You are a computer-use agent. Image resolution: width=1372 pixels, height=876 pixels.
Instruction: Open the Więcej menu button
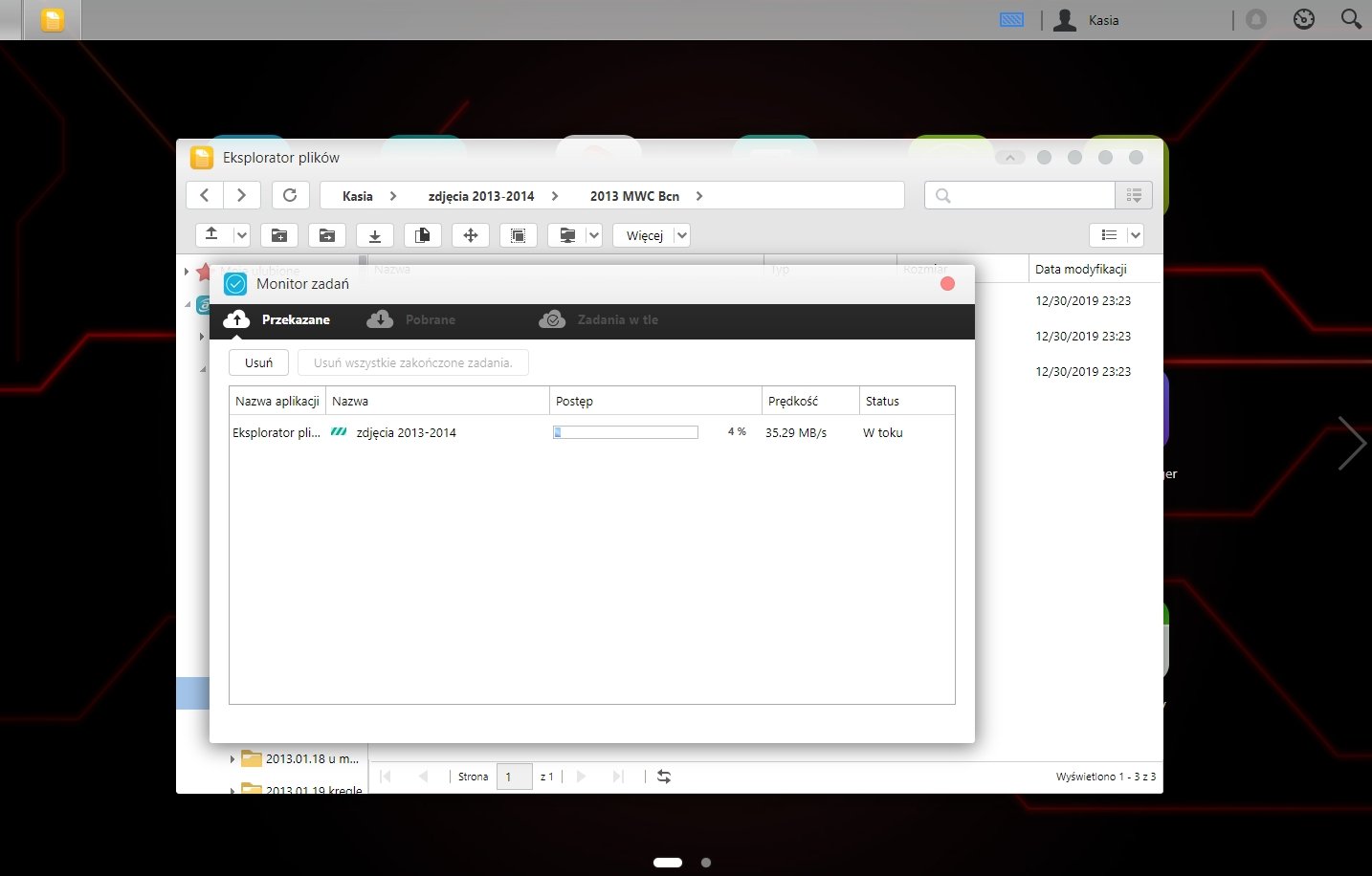pyautogui.click(x=652, y=235)
